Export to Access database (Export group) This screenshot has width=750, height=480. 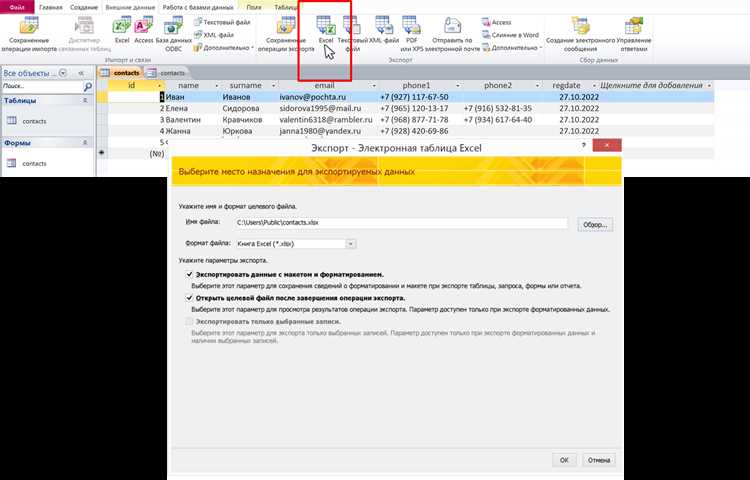click(x=496, y=22)
